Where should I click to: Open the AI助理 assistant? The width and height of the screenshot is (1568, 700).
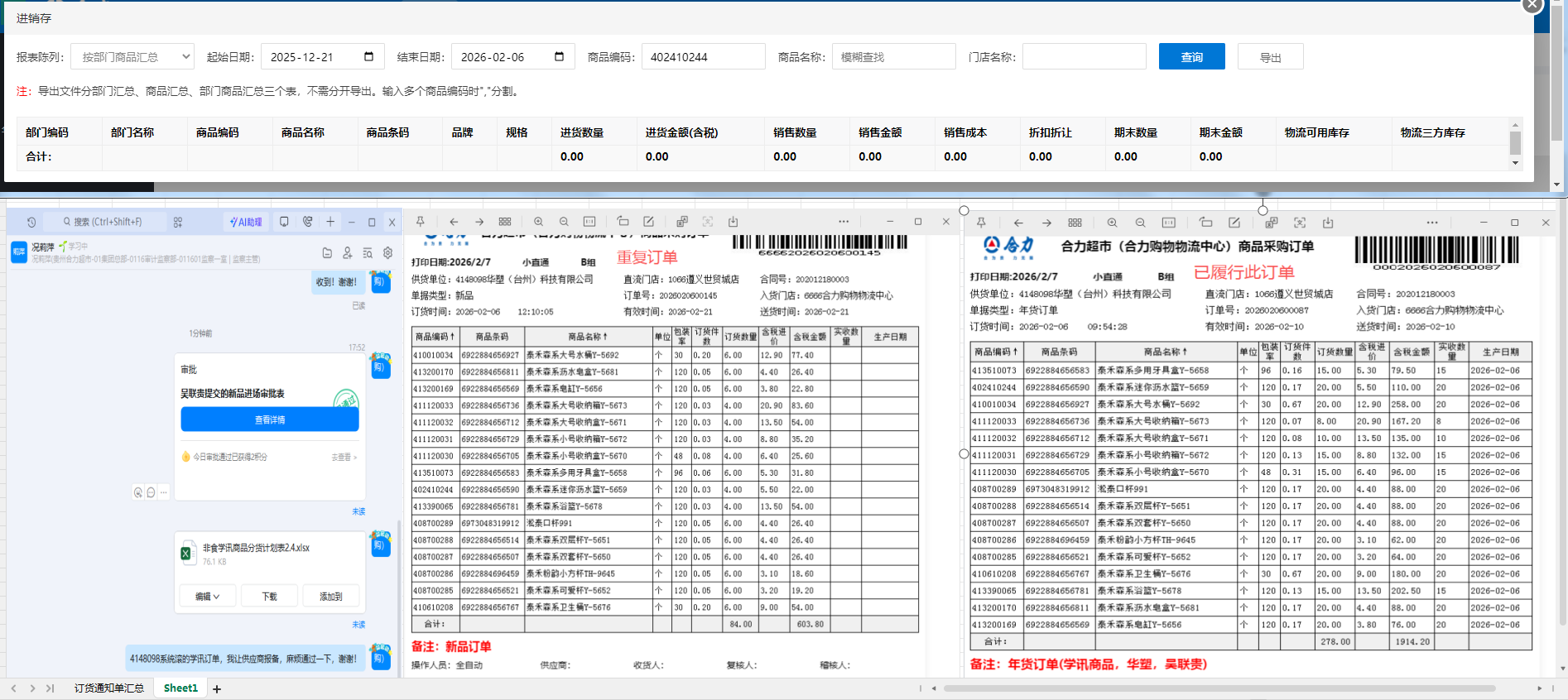pos(246,222)
